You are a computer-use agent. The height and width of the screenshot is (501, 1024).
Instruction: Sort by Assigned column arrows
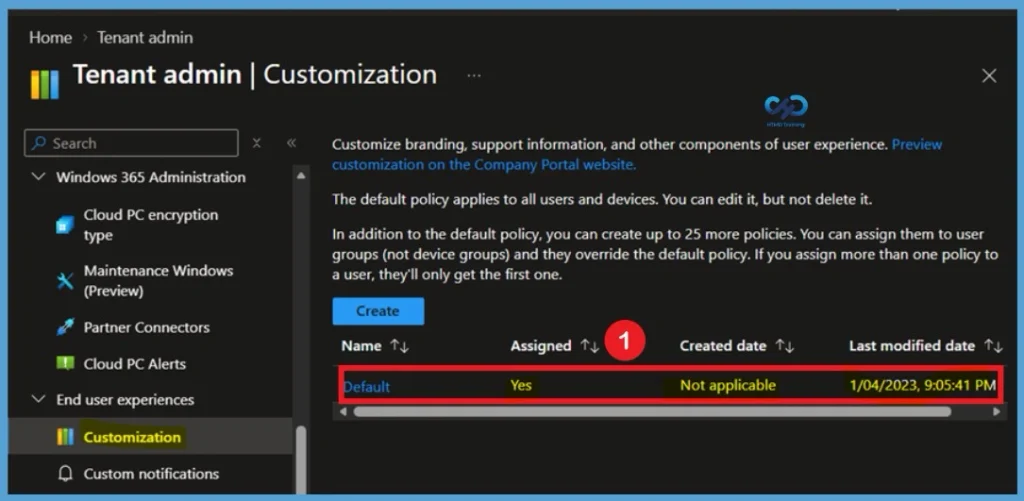tap(590, 346)
